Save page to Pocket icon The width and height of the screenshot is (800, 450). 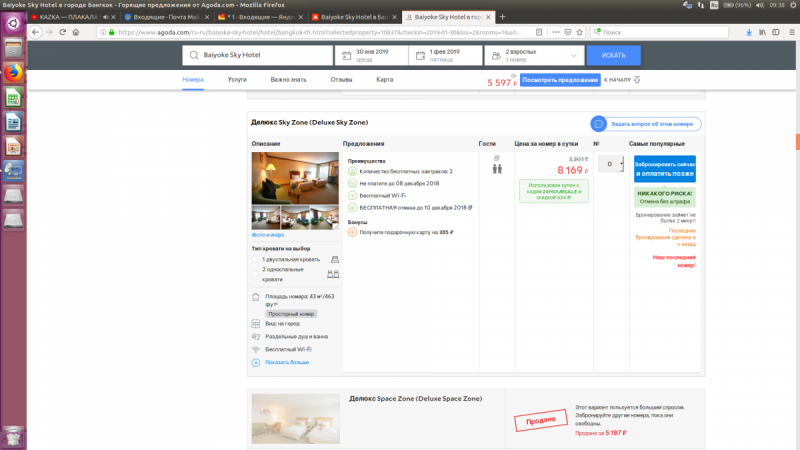coord(568,32)
